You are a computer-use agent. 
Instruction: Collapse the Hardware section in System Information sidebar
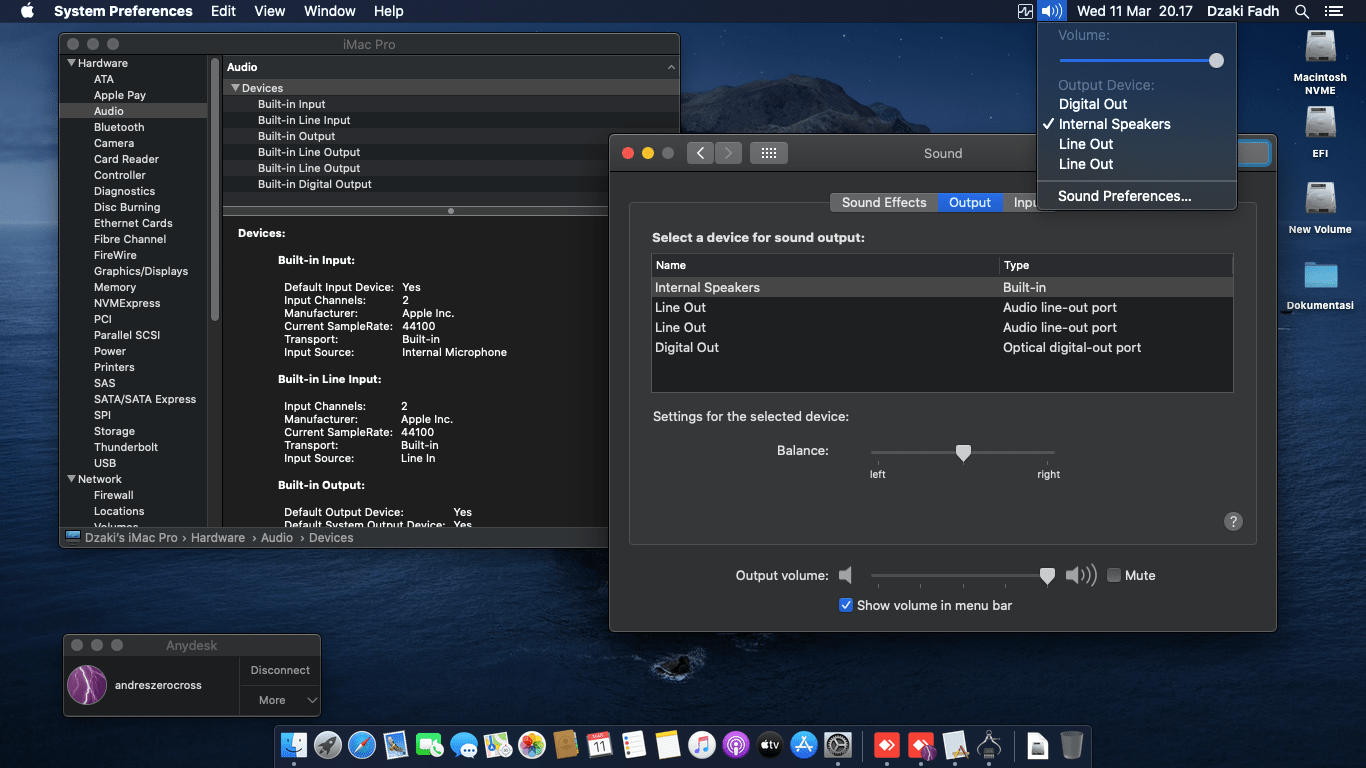[69, 62]
